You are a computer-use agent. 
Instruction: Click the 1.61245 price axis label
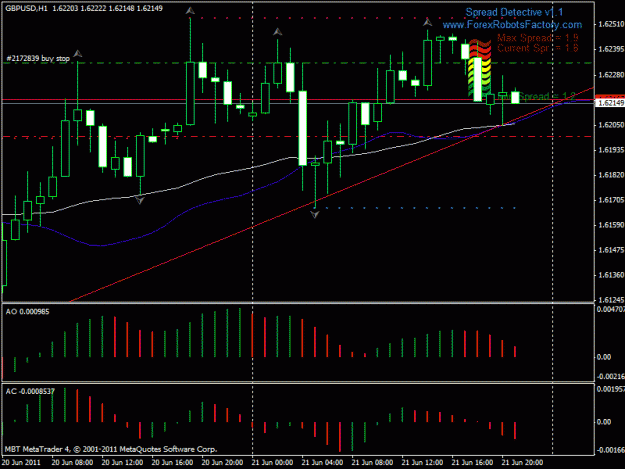(x=611, y=300)
